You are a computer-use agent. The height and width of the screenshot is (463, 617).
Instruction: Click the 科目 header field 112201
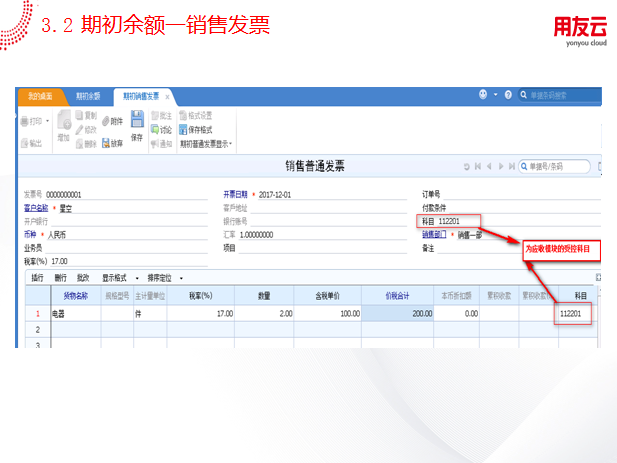pyautogui.click(x=449, y=221)
